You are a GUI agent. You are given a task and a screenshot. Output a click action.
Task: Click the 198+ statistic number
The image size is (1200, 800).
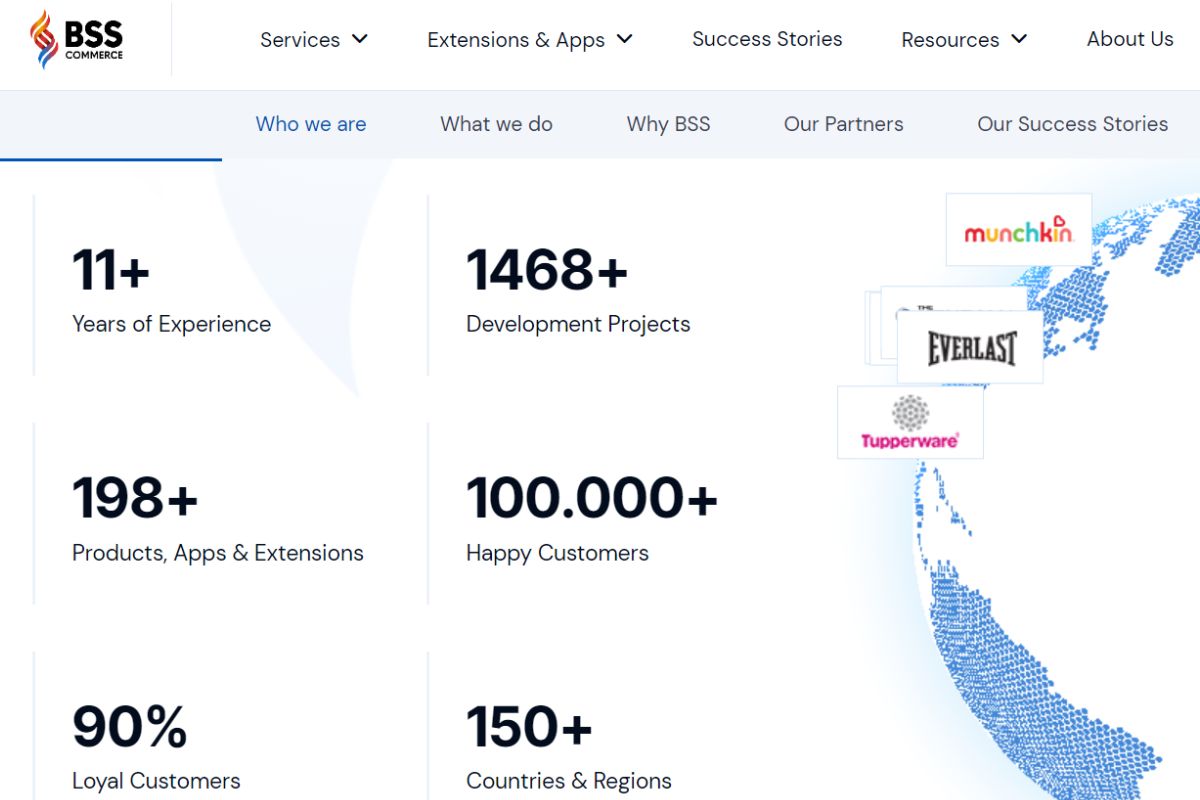(x=135, y=498)
